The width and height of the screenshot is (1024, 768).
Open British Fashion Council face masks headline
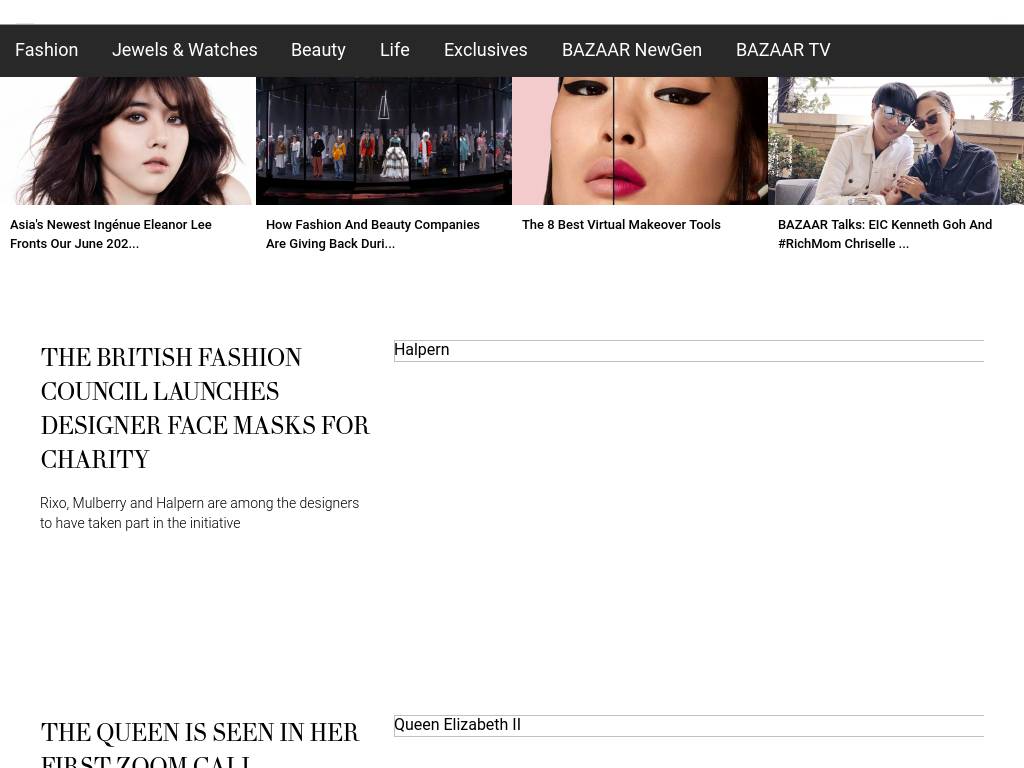(205, 408)
